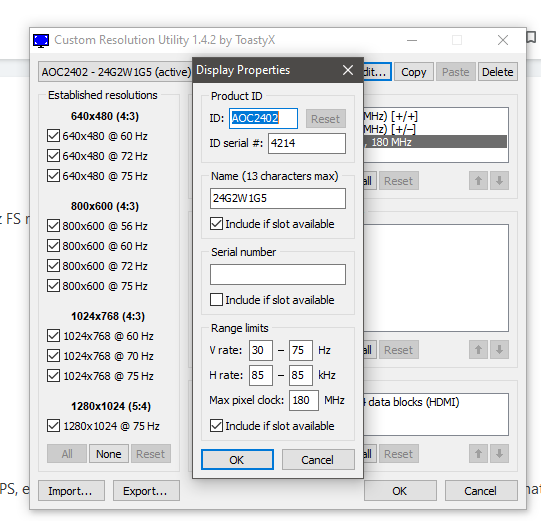The width and height of the screenshot is (541, 521).
Task: Open the AOC2402 active display dropdown
Action: click(115, 72)
